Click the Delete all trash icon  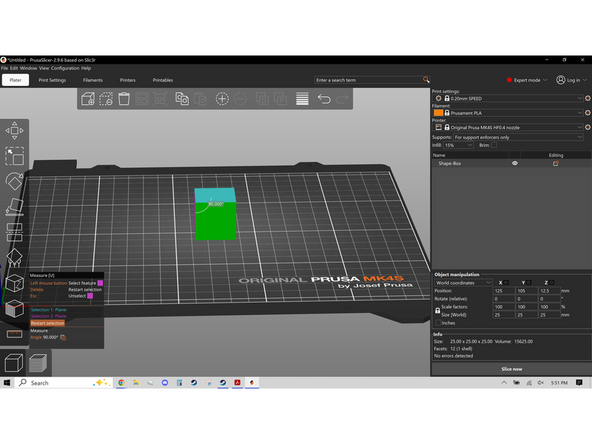pyautogui.click(x=124, y=99)
